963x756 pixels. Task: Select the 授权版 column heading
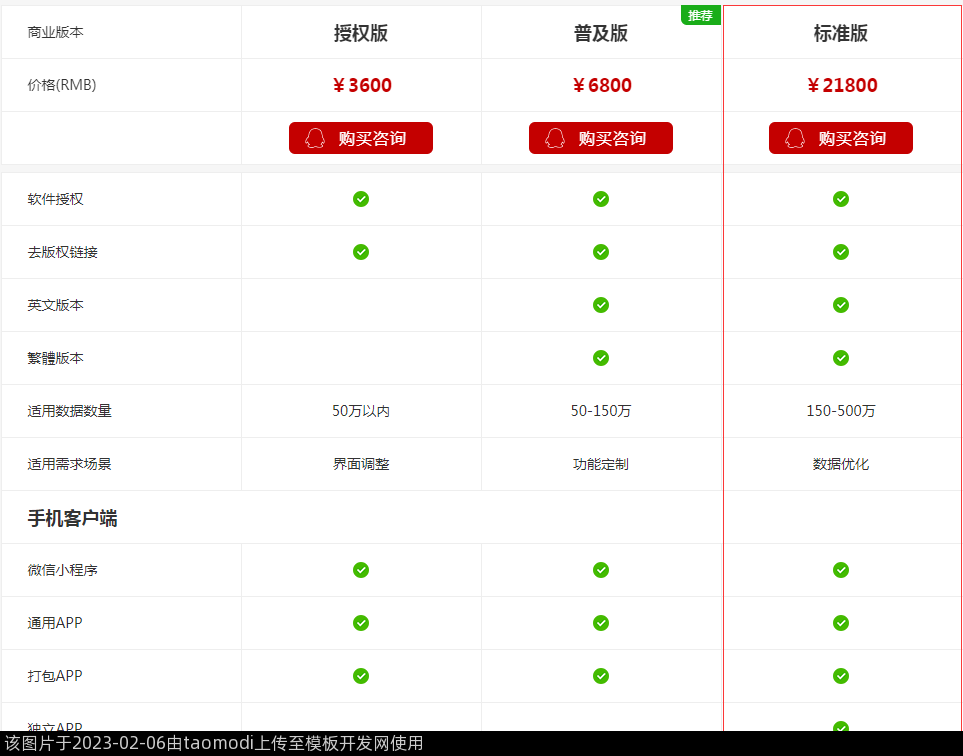coord(361,33)
